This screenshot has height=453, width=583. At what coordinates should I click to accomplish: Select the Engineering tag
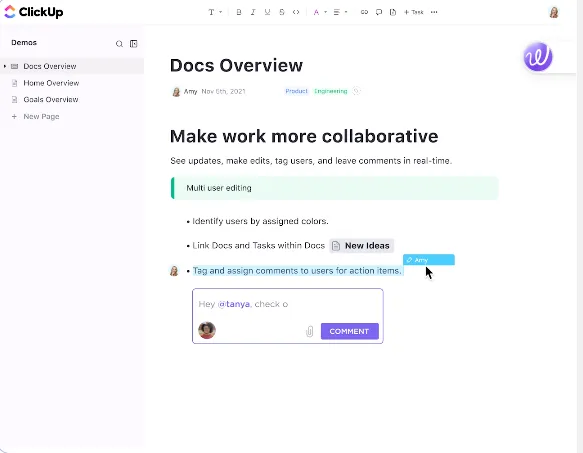(x=331, y=91)
